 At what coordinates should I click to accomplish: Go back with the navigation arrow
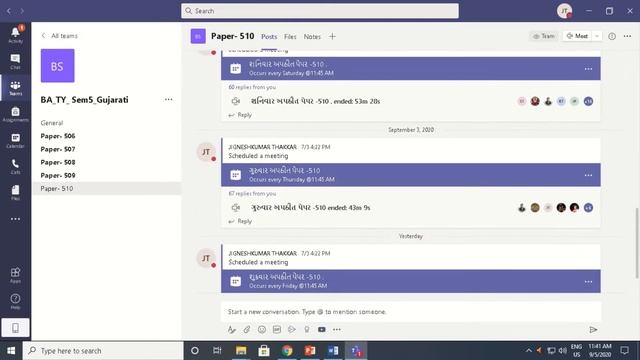pos(9,11)
